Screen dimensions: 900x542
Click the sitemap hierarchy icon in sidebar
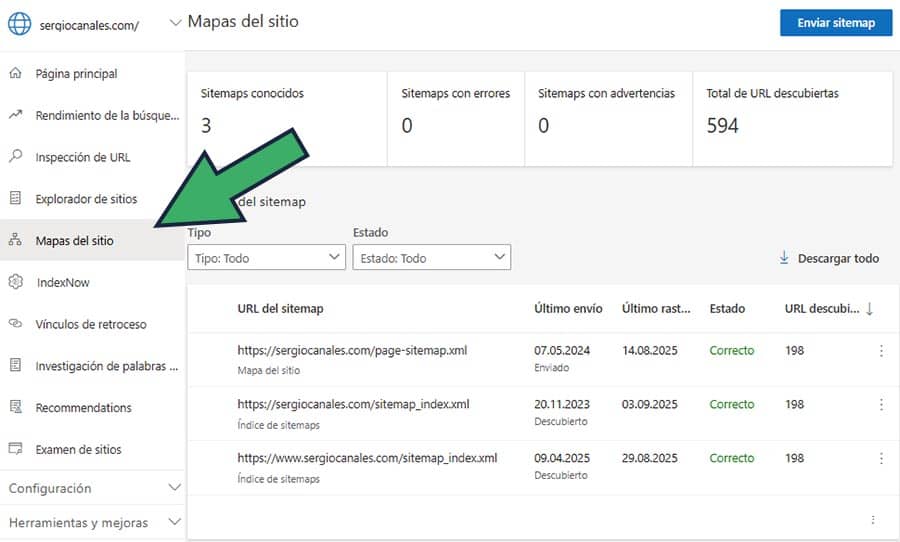15,239
